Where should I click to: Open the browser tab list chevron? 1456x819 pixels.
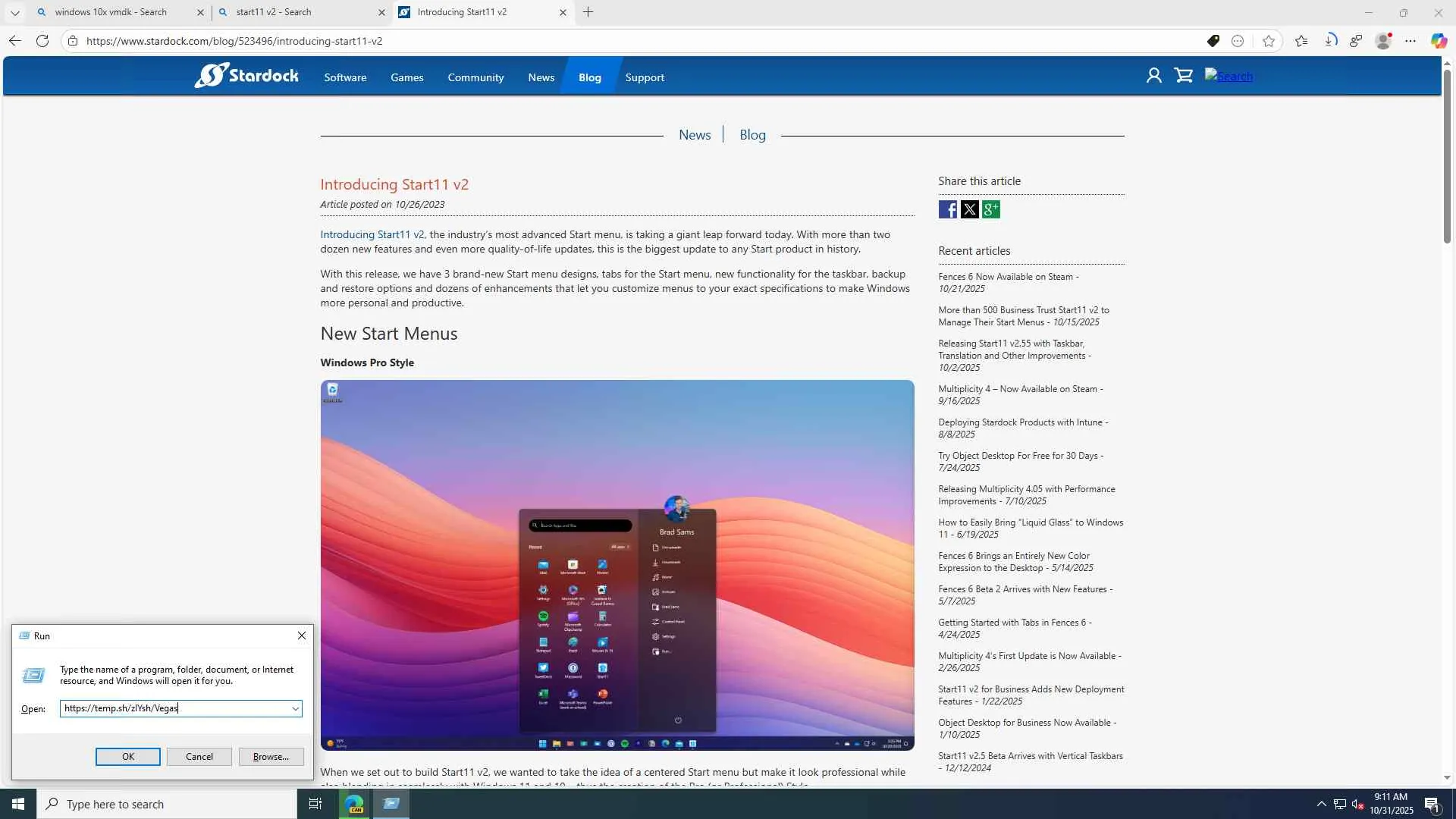(x=14, y=12)
